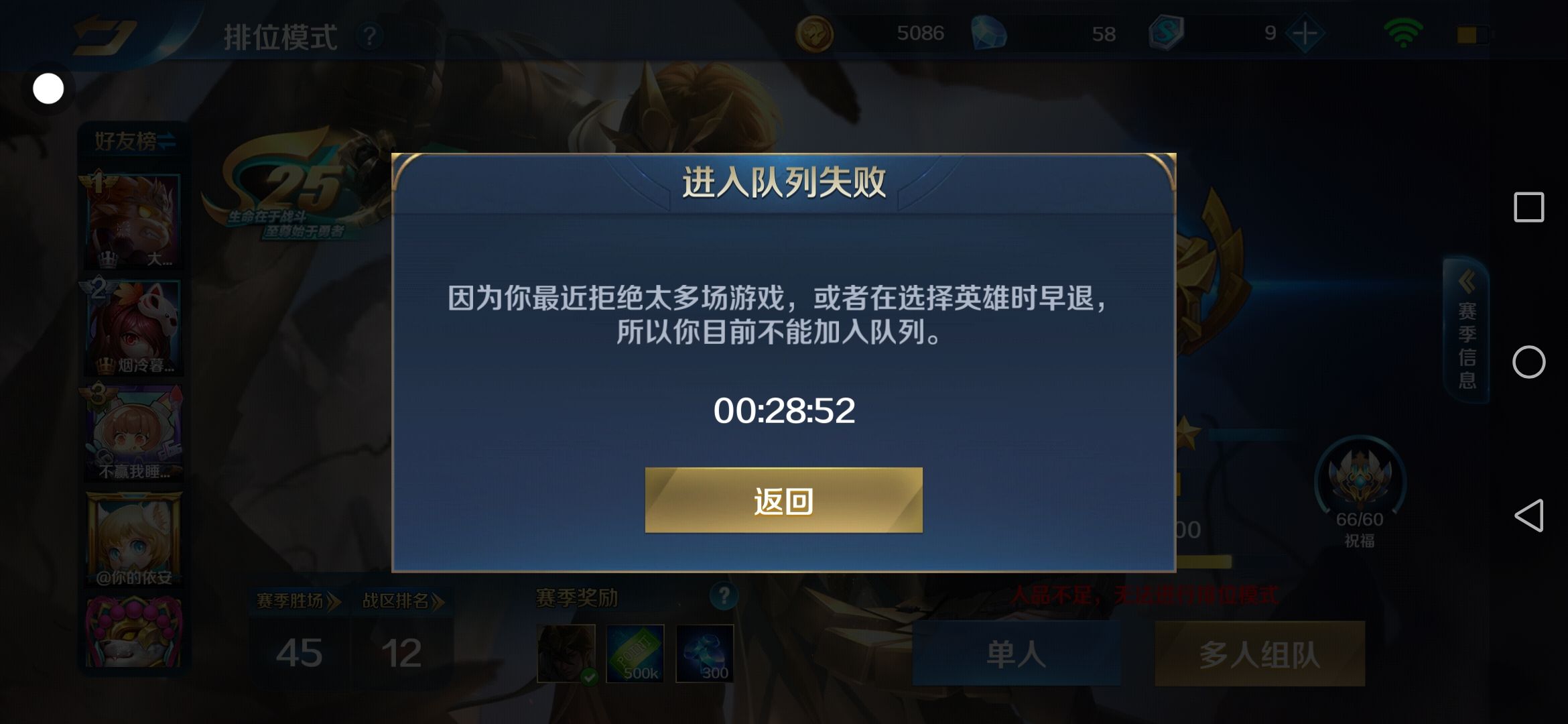Expand the 赛季信息 side panel
The height and width of the screenshot is (724, 1568).
click(1466, 330)
